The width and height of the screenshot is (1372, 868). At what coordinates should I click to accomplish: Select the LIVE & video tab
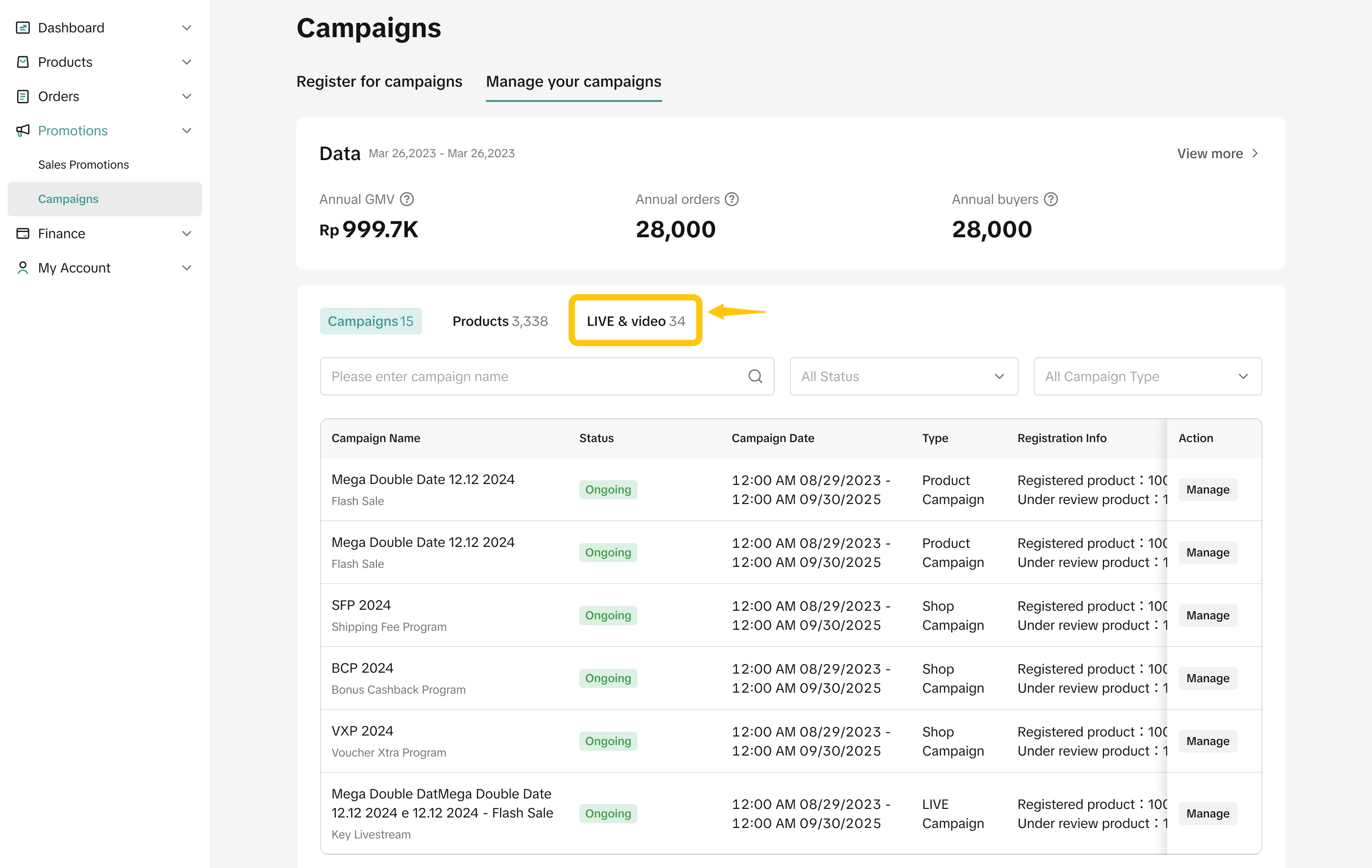pyautogui.click(x=636, y=321)
